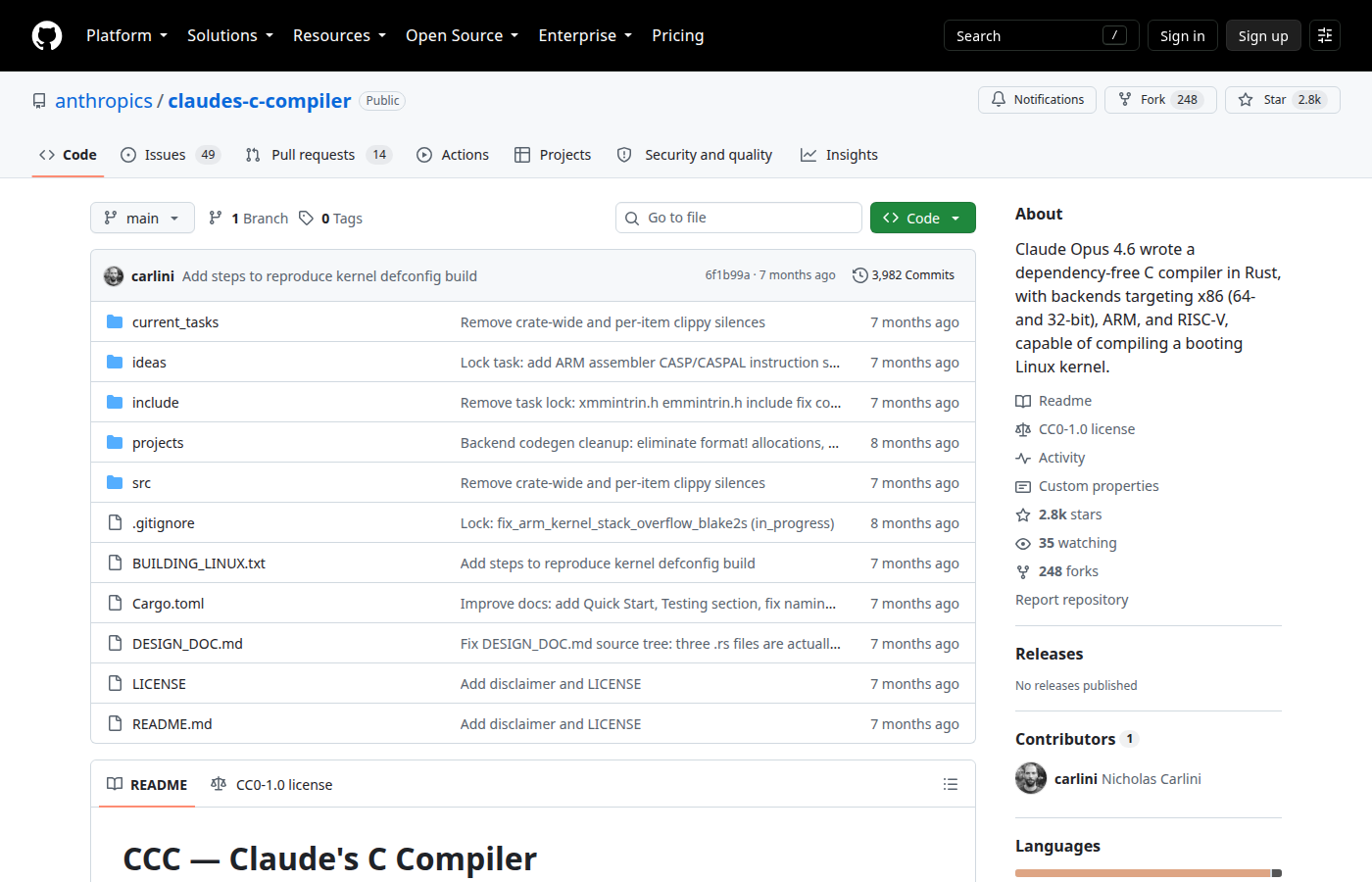
Task: Click the Notifications button
Action: pos(1037,100)
